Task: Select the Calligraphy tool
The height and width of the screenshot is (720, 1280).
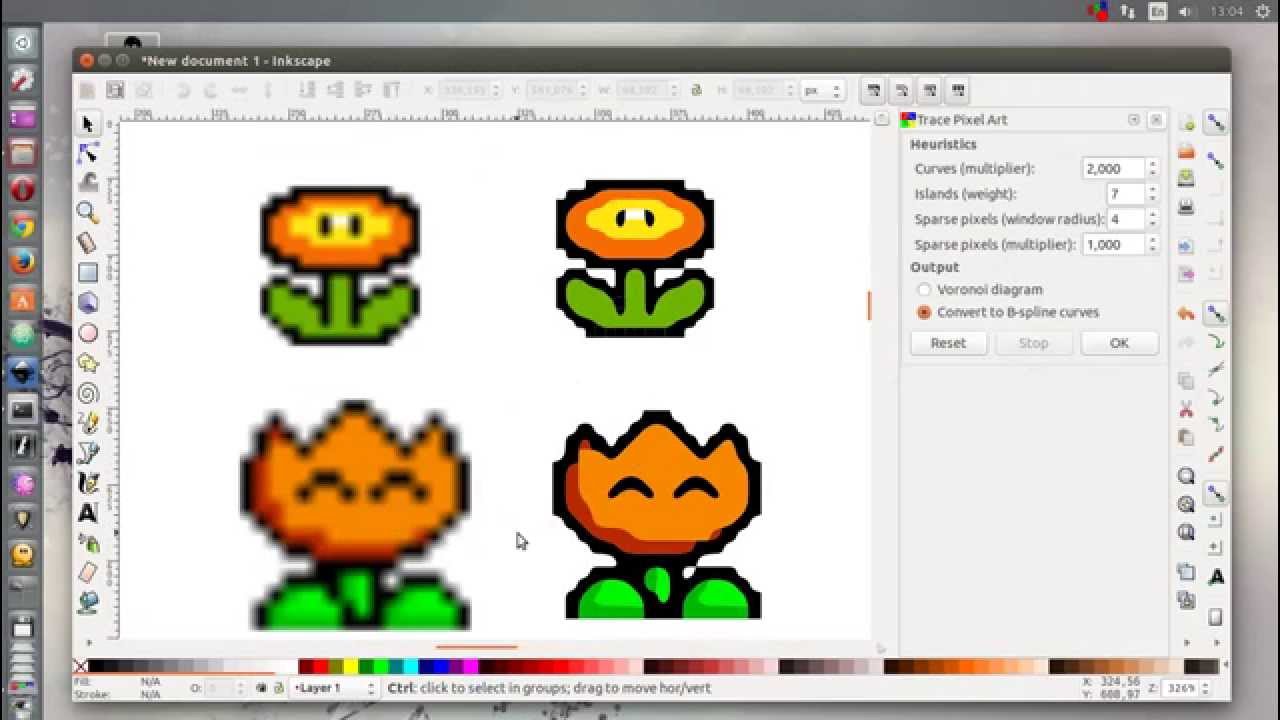Action: pos(88,482)
